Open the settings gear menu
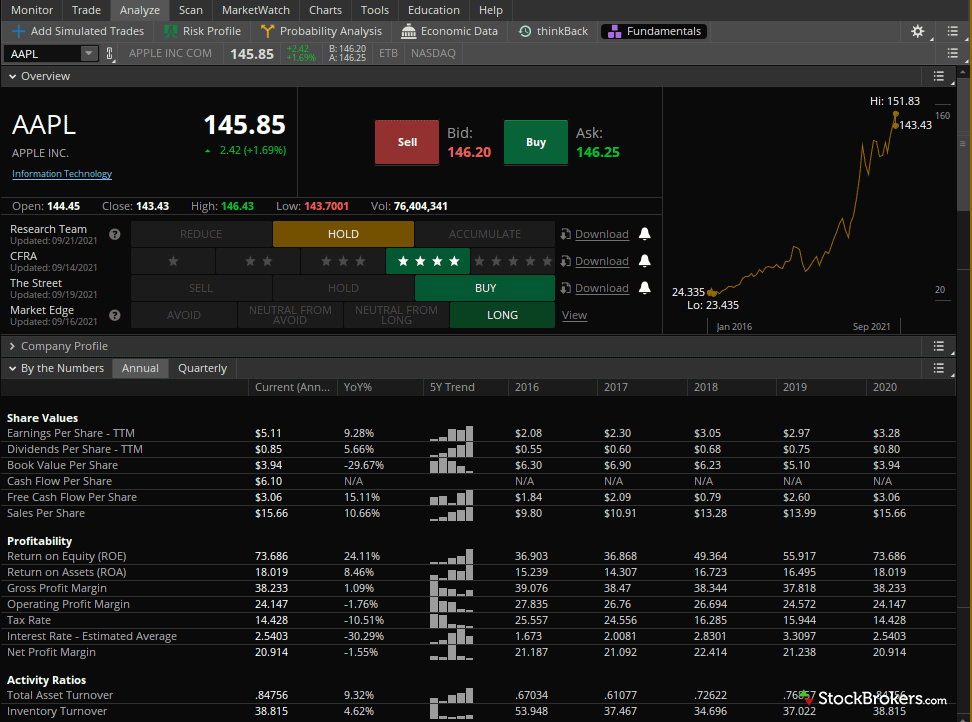972x722 pixels. click(917, 32)
